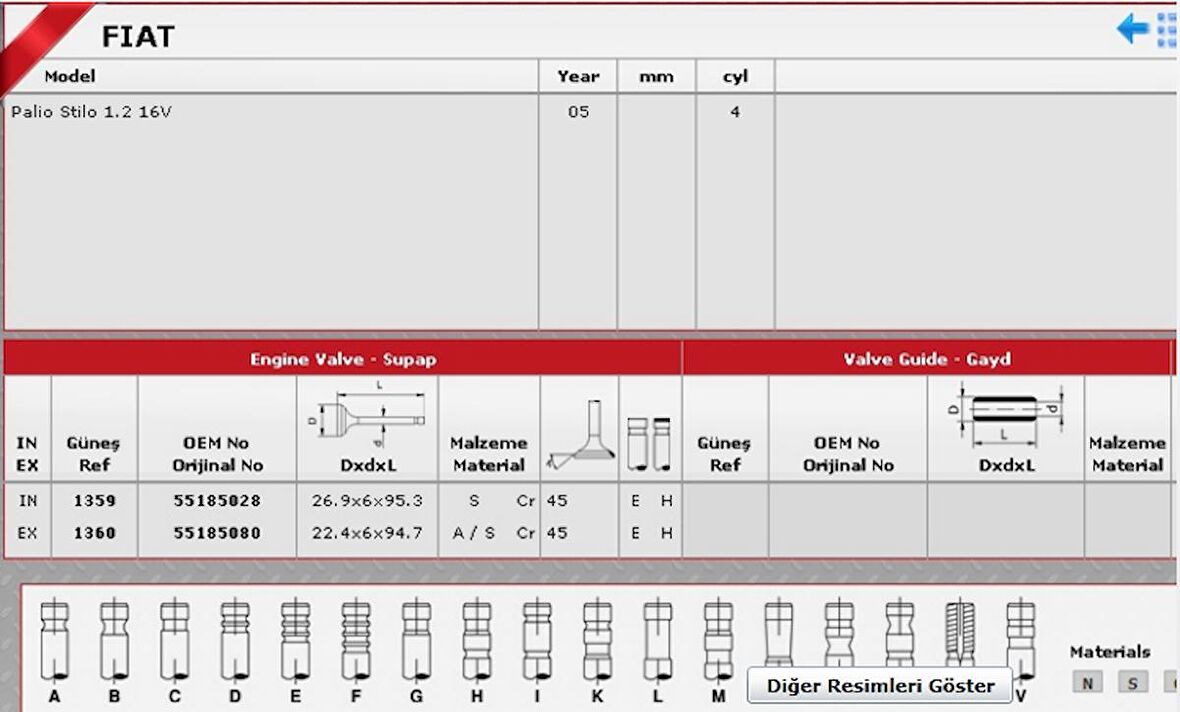Click the IN row label cell
Screen dimensions: 1180x712
[x=28, y=501]
